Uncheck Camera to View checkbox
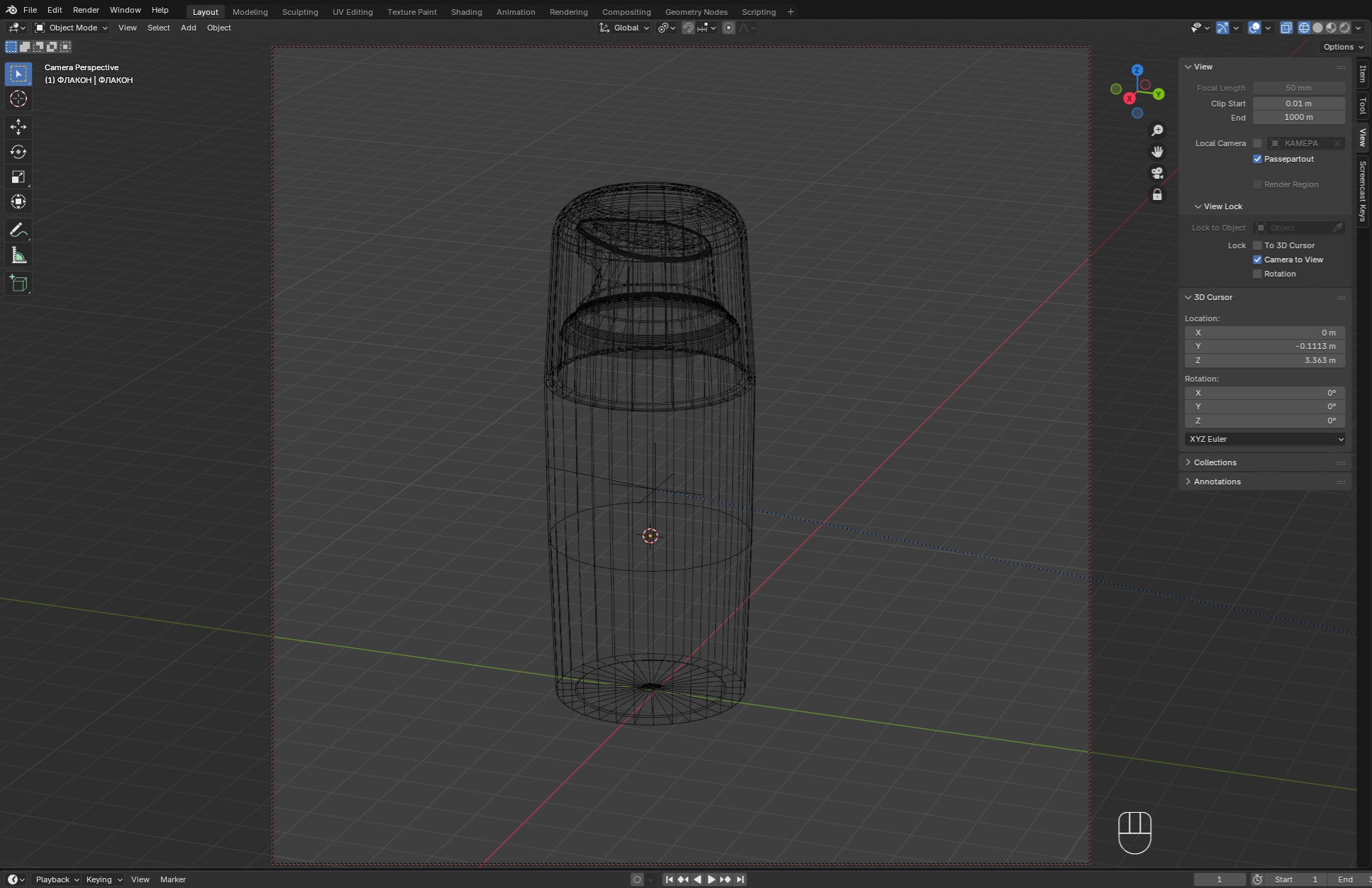Image resolution: width=1372 pixels, height=888 pixels. [x=1258, y=260]
